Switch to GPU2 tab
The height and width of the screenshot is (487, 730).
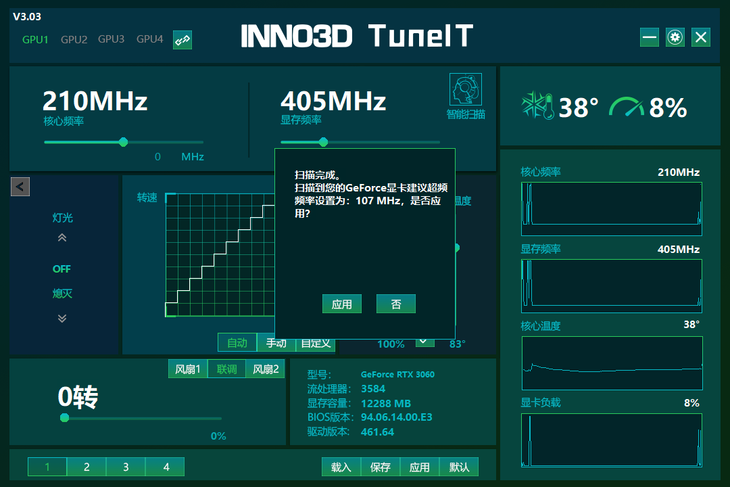pyautogui.click(x=74, y=40)
